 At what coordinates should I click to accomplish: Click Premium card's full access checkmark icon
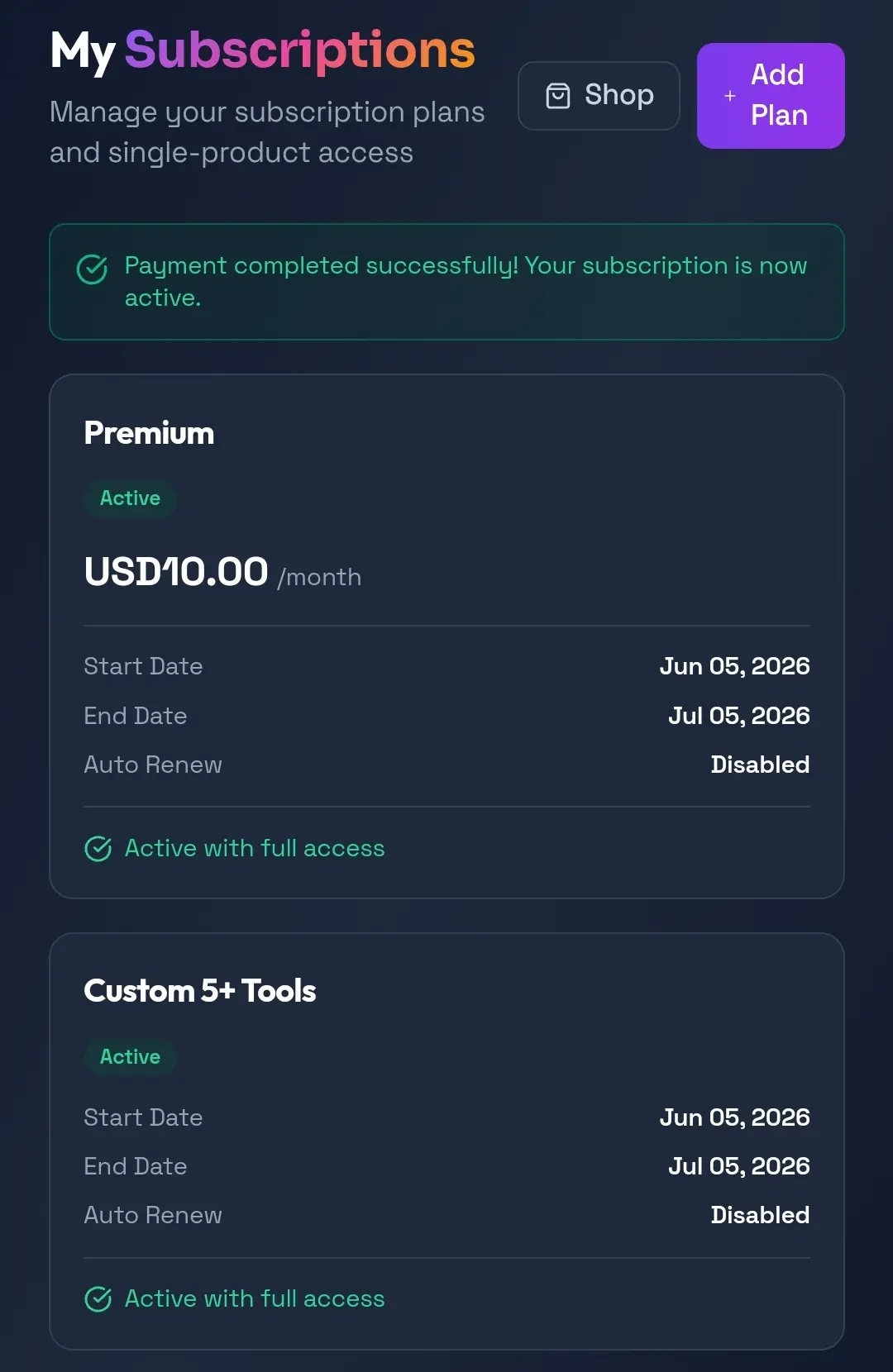tap(98, 849)
